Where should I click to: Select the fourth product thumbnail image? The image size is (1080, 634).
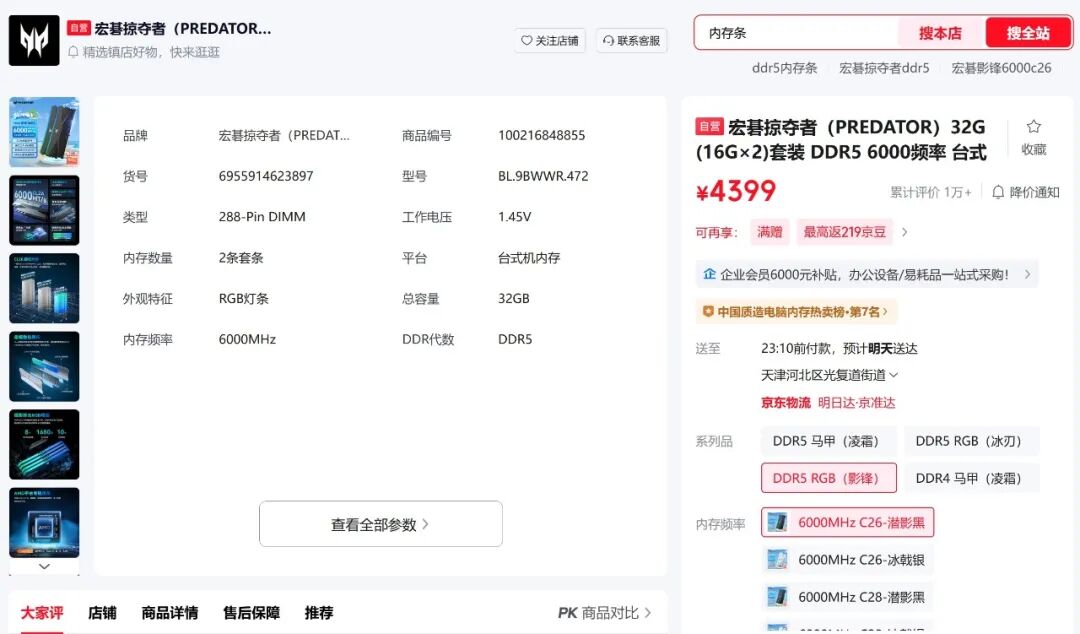[44, 366]
